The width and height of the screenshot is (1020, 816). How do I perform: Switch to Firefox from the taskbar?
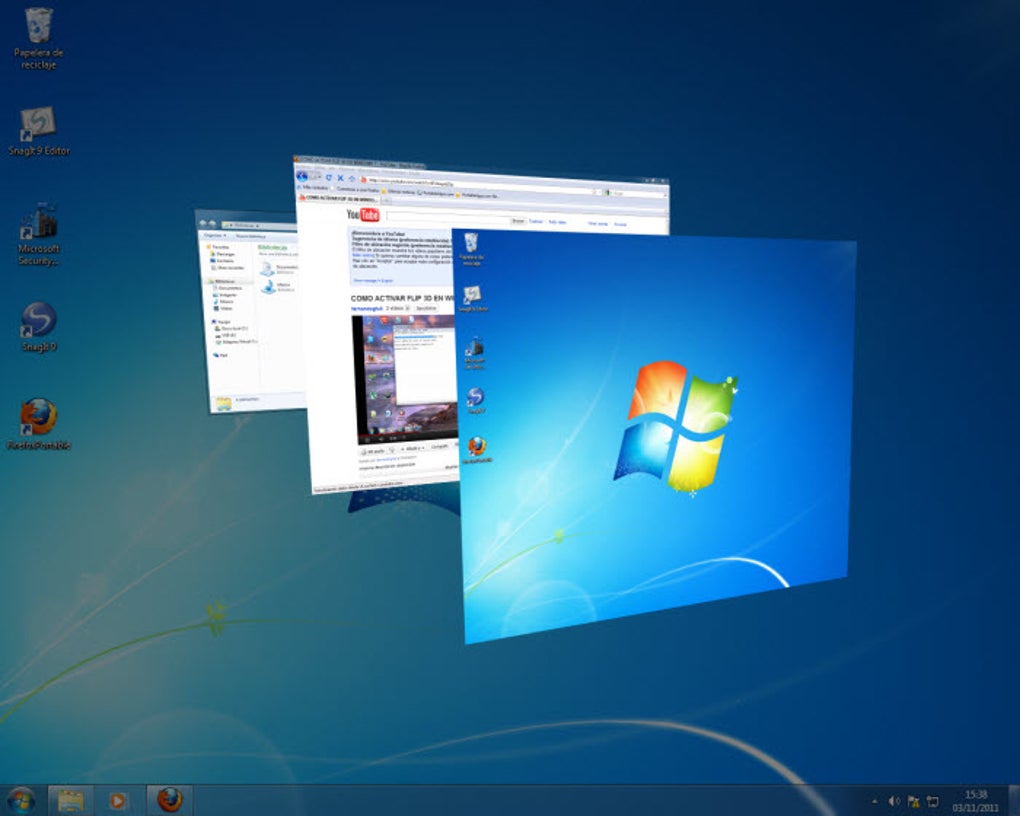coord(169,800)
